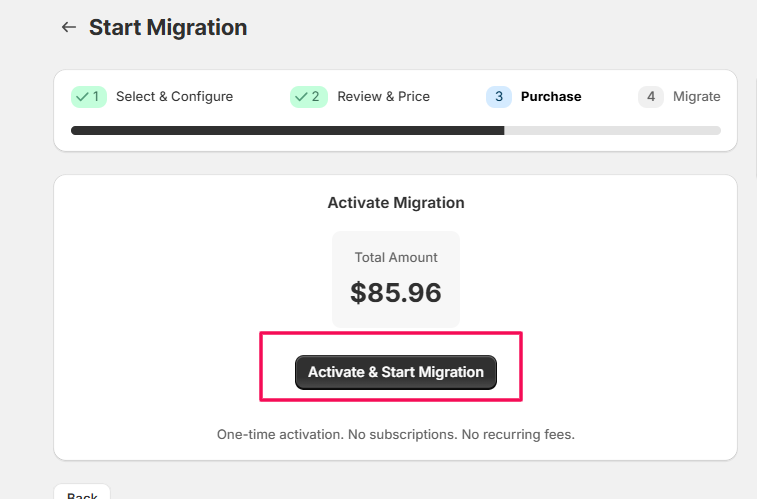Viewport: 757px width, 499px height.
Task: Click the back arrow beside Start Migration
Action: 68,28
